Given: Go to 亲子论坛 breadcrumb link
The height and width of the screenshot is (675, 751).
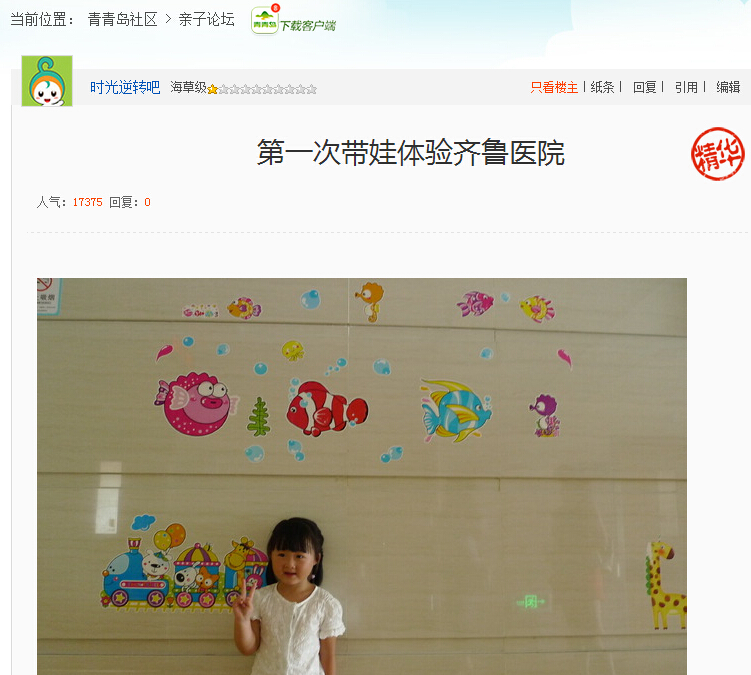Looking at the screenshot, I should point(206,20).
